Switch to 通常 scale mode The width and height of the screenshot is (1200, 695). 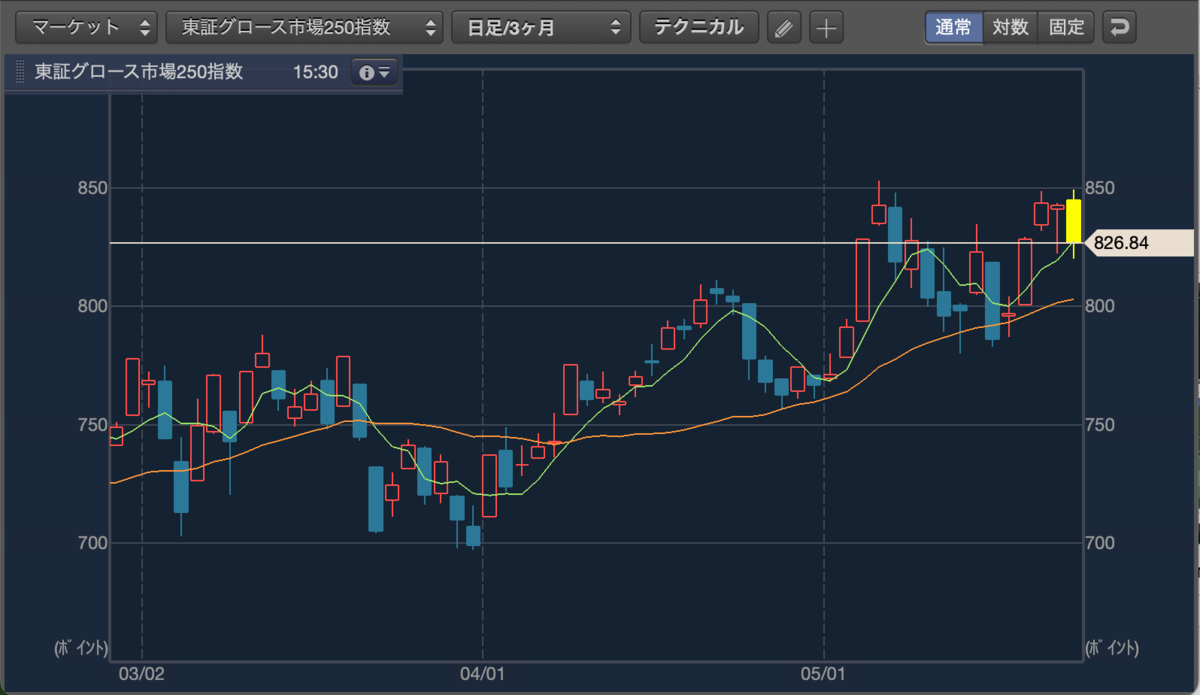(x=954, y=27)
